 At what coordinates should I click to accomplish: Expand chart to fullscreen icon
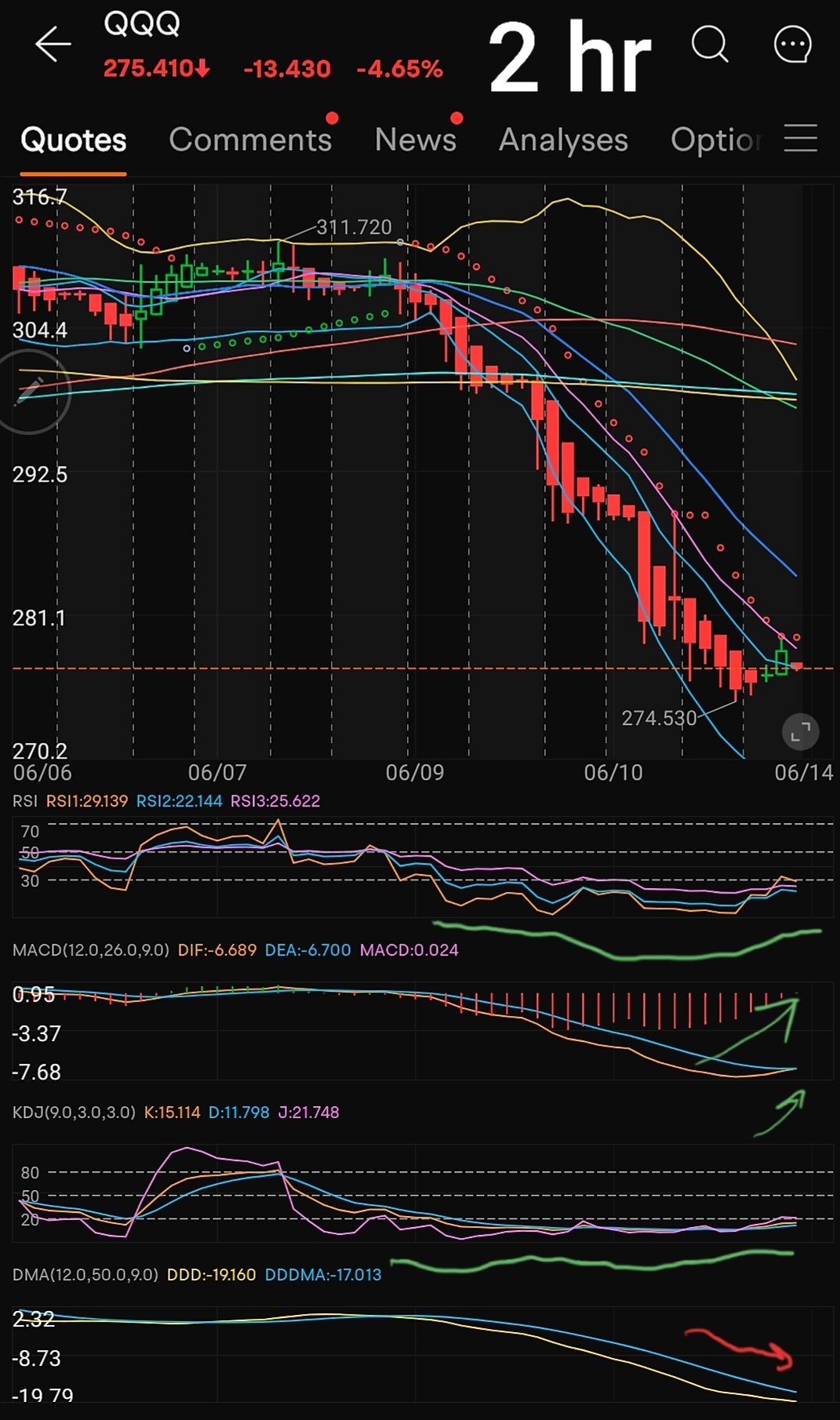pos(801,733)
